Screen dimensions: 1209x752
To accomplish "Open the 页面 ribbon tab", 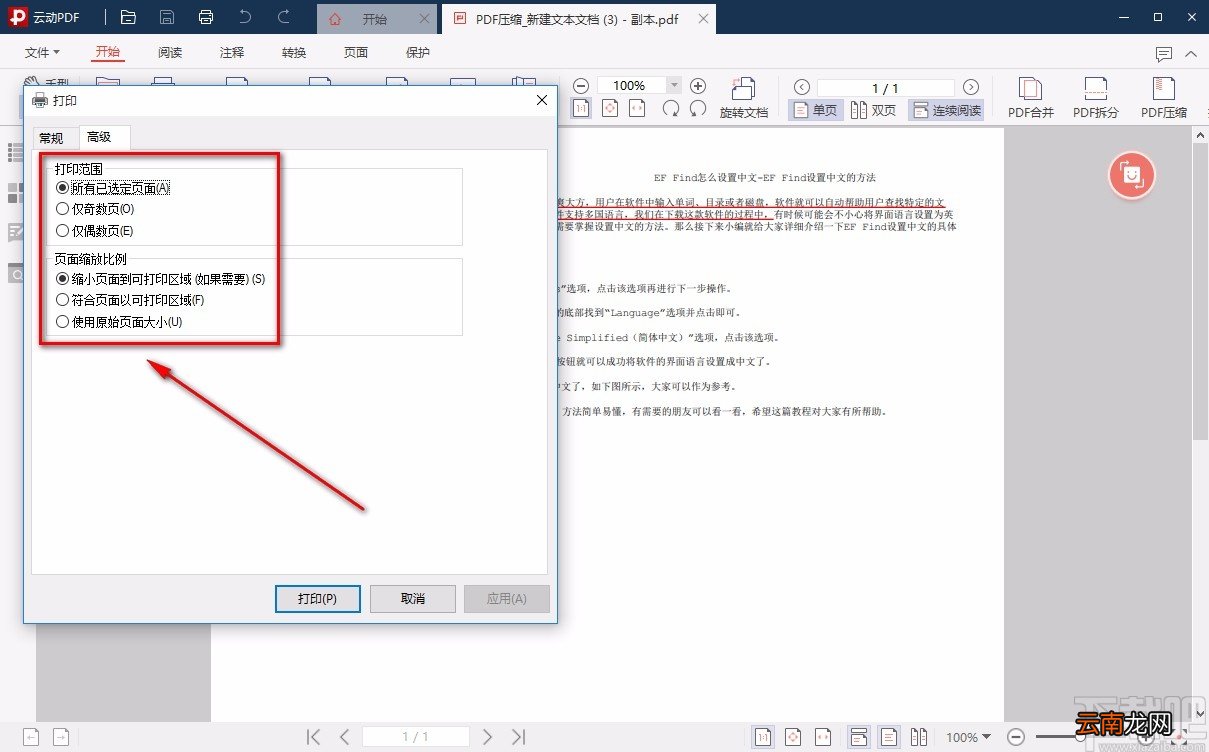I will tap(356, 53).
